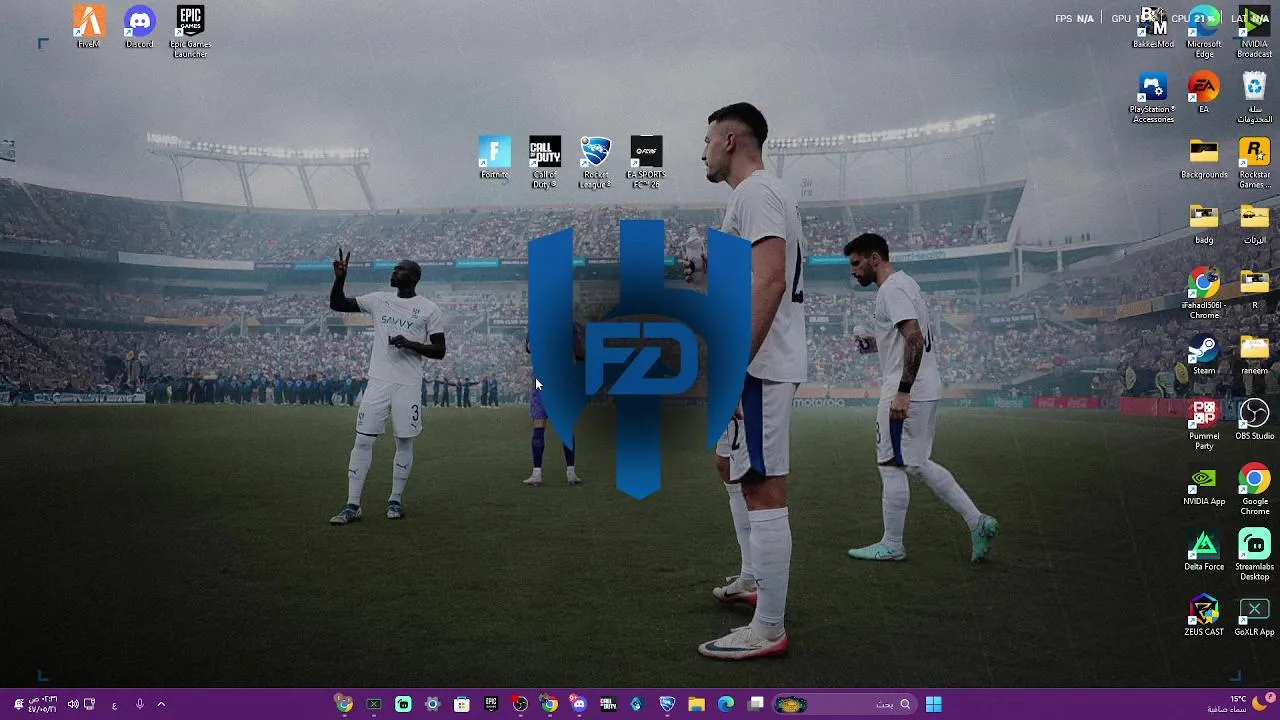Open the input language indicator in tray

click(x=114, y=704)
